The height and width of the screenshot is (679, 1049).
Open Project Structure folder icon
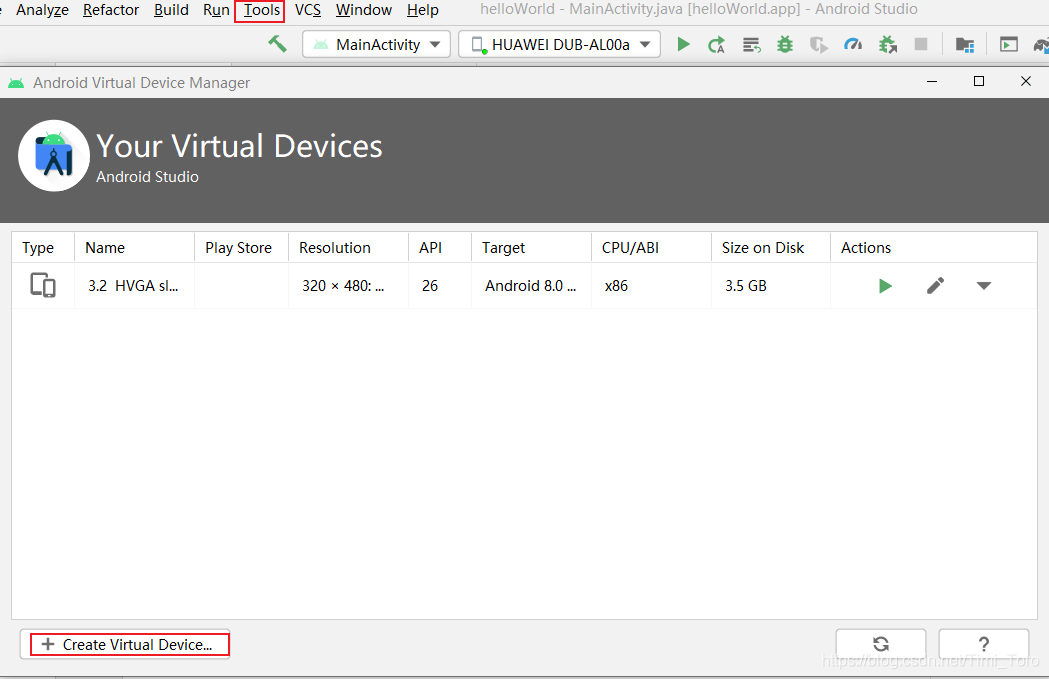coord(965,45)
